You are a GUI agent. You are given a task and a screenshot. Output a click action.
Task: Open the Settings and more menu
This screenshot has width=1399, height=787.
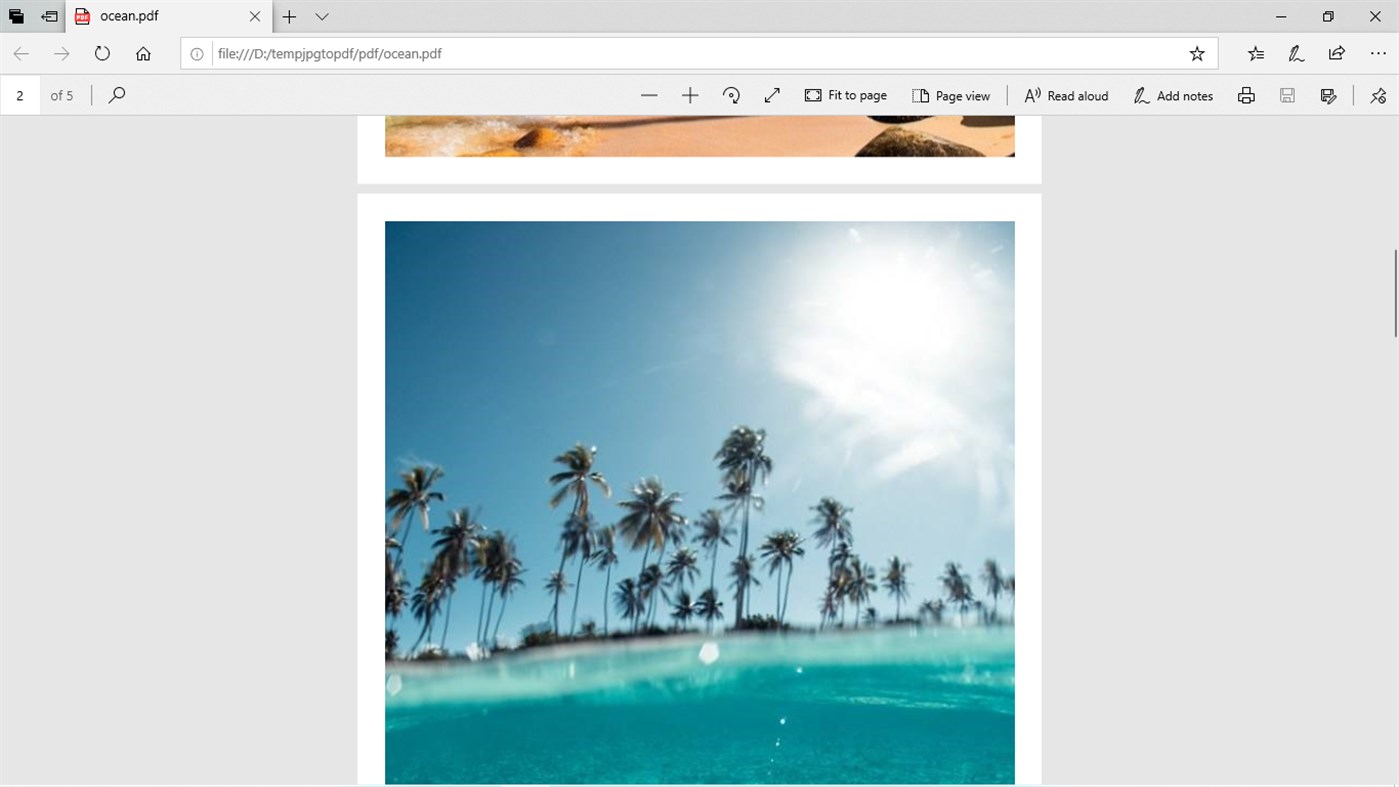(1376, 53)
